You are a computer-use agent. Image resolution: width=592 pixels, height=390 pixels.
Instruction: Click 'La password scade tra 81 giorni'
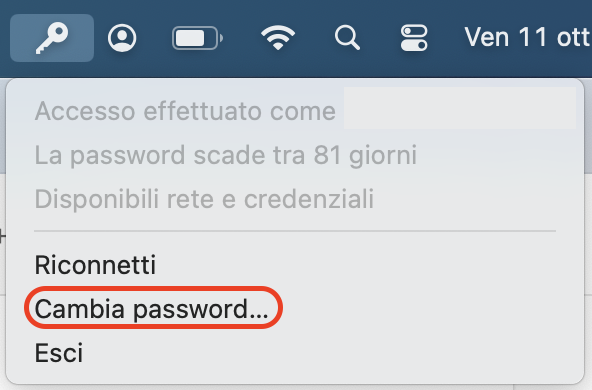tap(226, 155)
